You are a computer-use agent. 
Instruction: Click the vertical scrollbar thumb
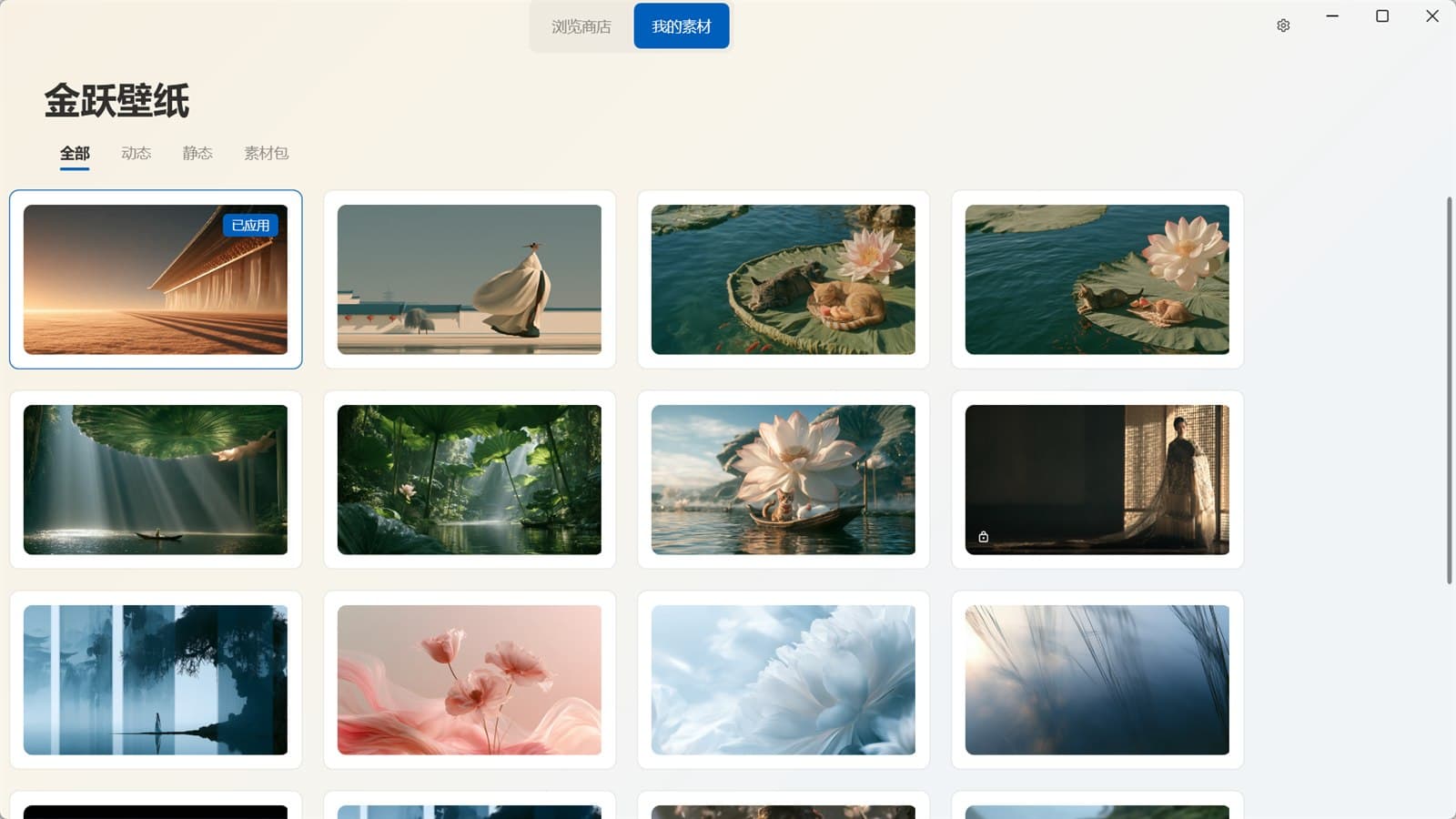[1450, 390]
